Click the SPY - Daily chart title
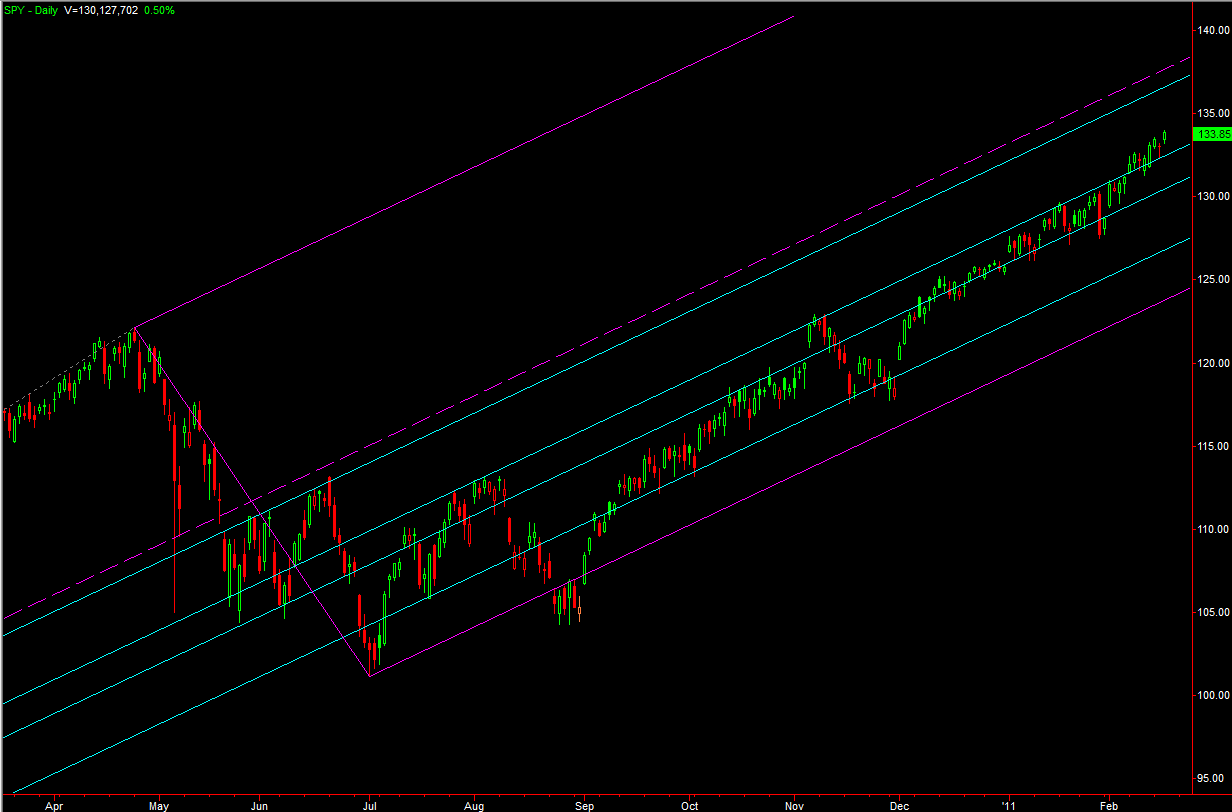Image resolution: width=1232 pixels, height=812 pixels. click(x=30, y=10)
